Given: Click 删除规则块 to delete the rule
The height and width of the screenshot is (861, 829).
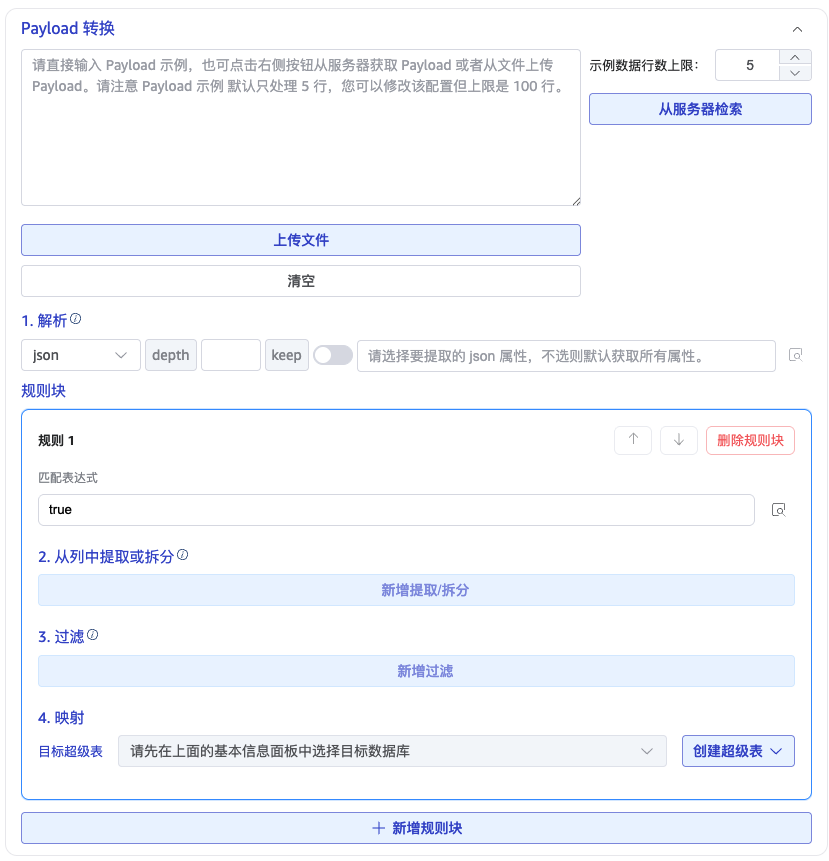Looking at the screenshot, I should coord(750,440).
